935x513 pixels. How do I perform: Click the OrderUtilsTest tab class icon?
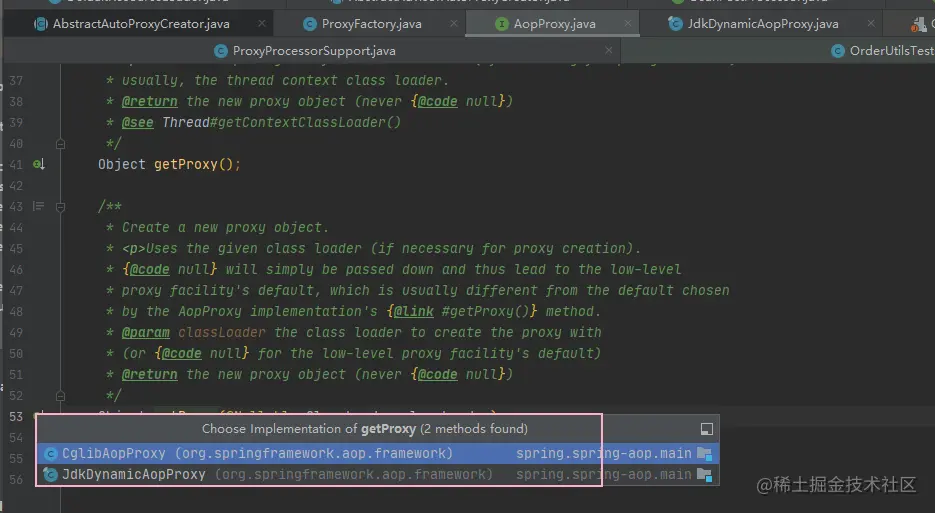pos(838,51)
